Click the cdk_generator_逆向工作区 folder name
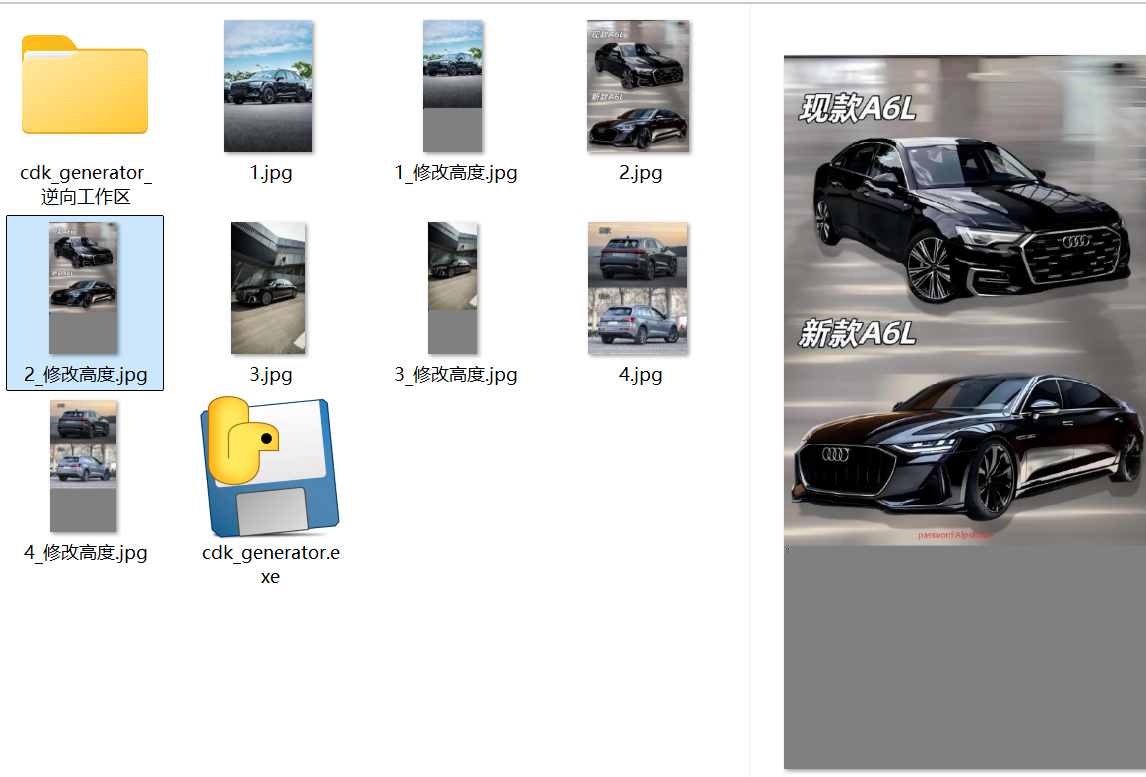The height and width of the screenshot is (777, 1146). coord(86,184)
